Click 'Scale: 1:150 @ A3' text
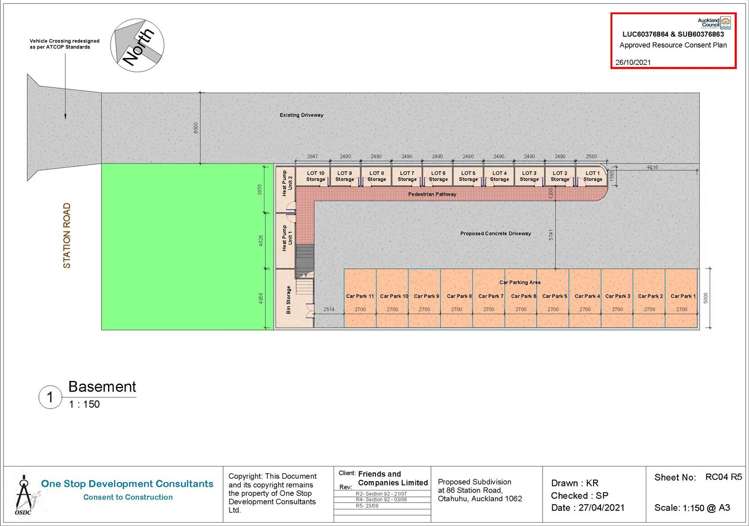Screen dimensions: 749x526 point(692,508)
